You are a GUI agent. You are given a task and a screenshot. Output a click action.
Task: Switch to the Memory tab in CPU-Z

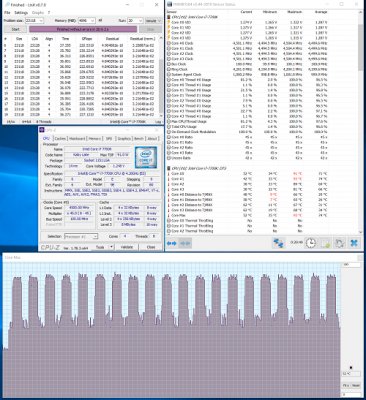click(95, 139)
